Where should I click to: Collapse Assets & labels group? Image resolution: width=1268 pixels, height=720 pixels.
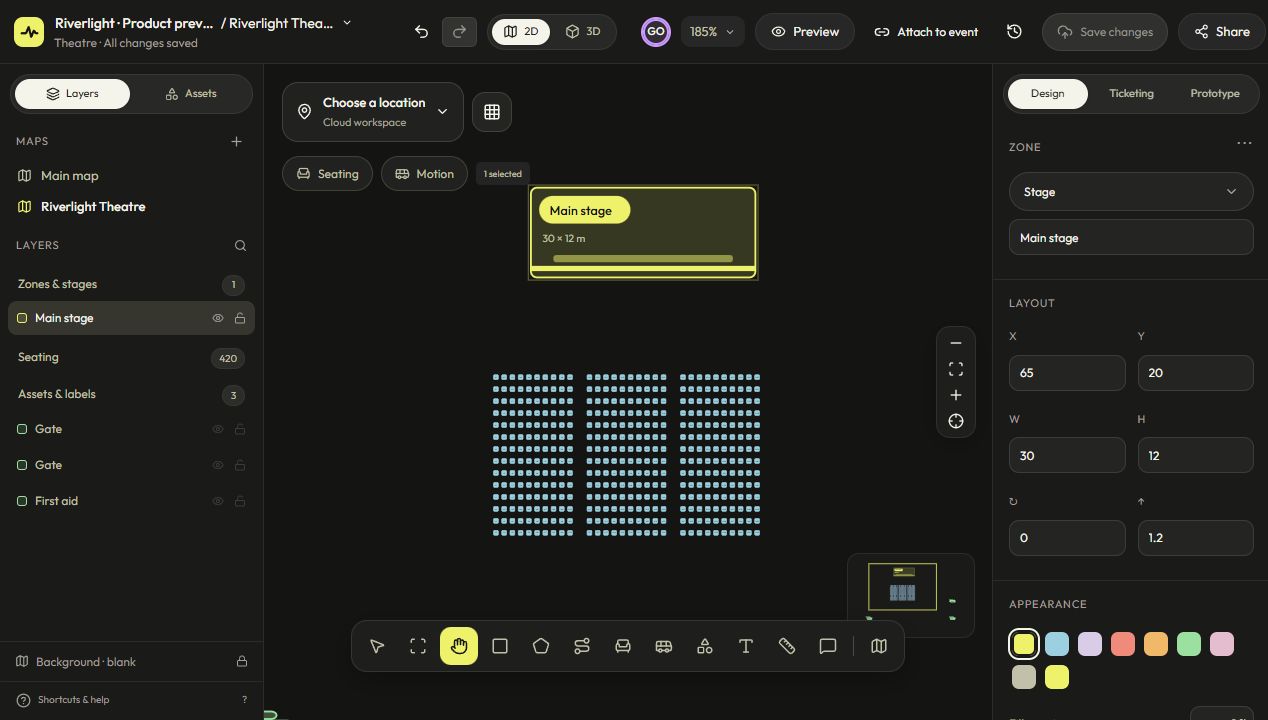pyautogui.click(x=131, y=394)
